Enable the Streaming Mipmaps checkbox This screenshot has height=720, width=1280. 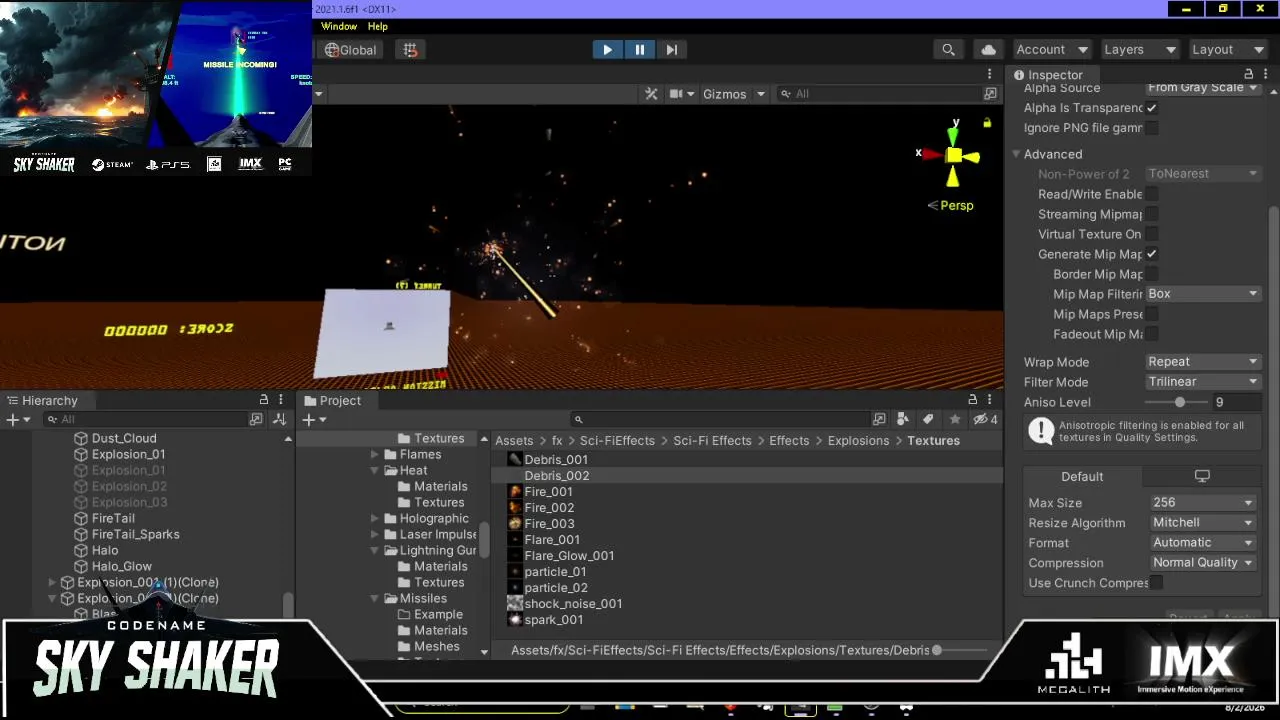(1152, 214)
